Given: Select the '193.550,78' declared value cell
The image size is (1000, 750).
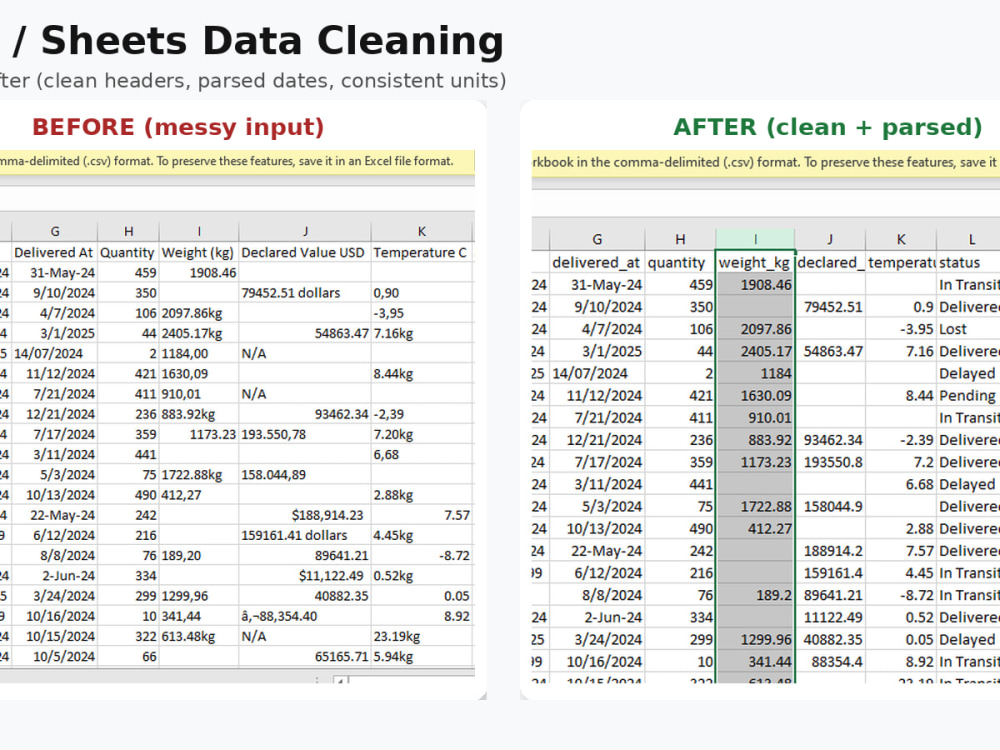Looking at the screenshot, I should point(305,434).
